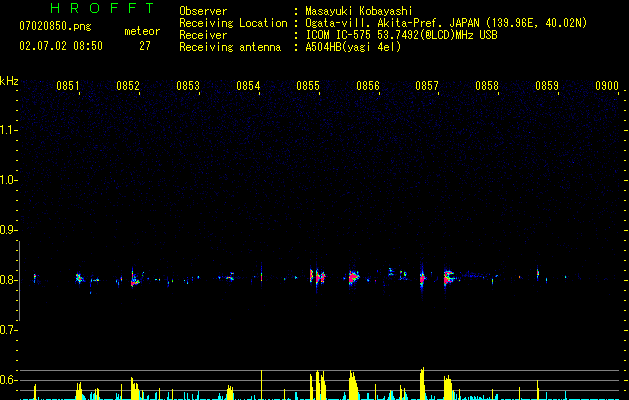Click the 0856 time marker
The height and width of the screenshot is (400, 629).
(x=367, y=85)
